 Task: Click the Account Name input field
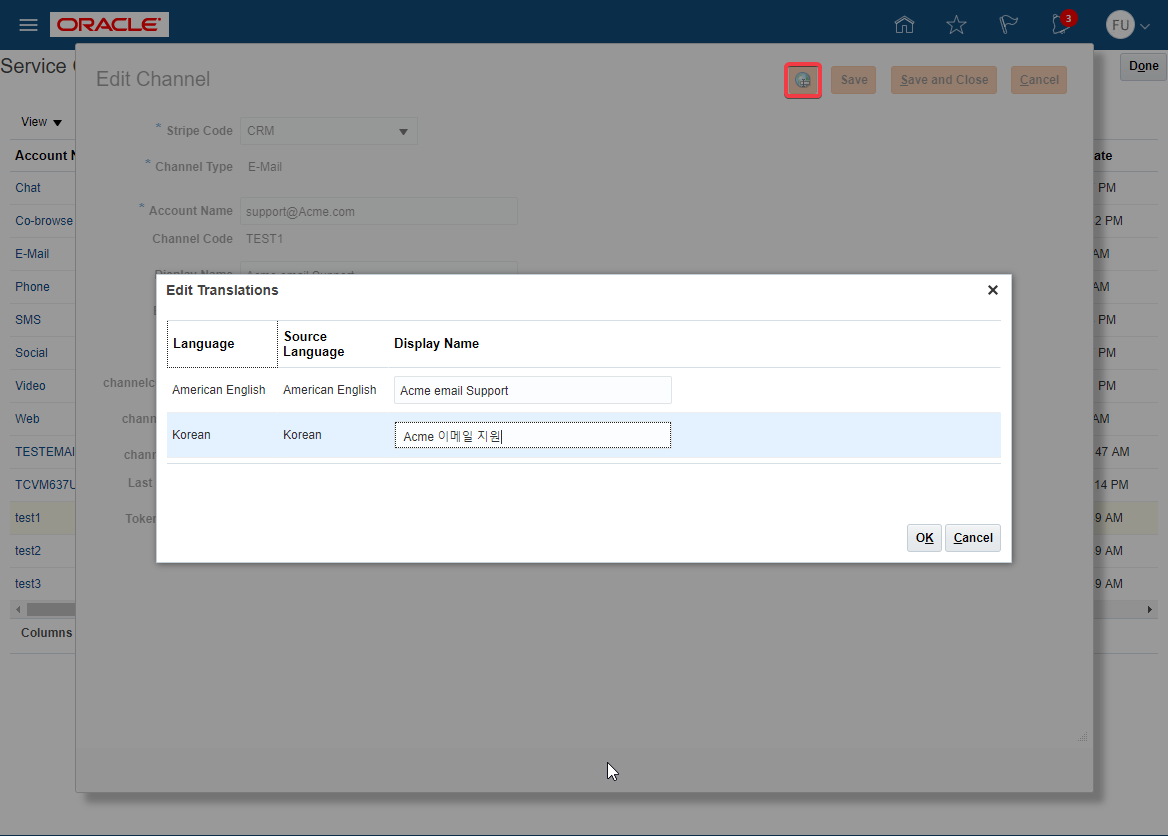tap(378, 211)
